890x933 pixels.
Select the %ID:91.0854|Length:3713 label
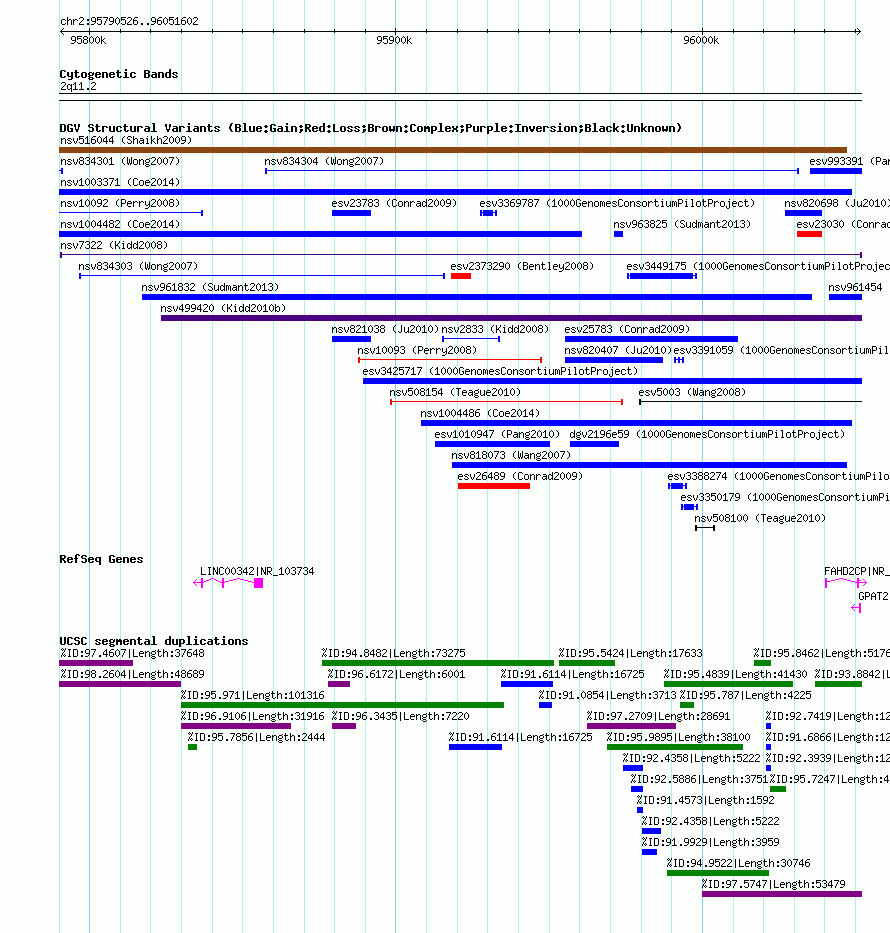607,696
